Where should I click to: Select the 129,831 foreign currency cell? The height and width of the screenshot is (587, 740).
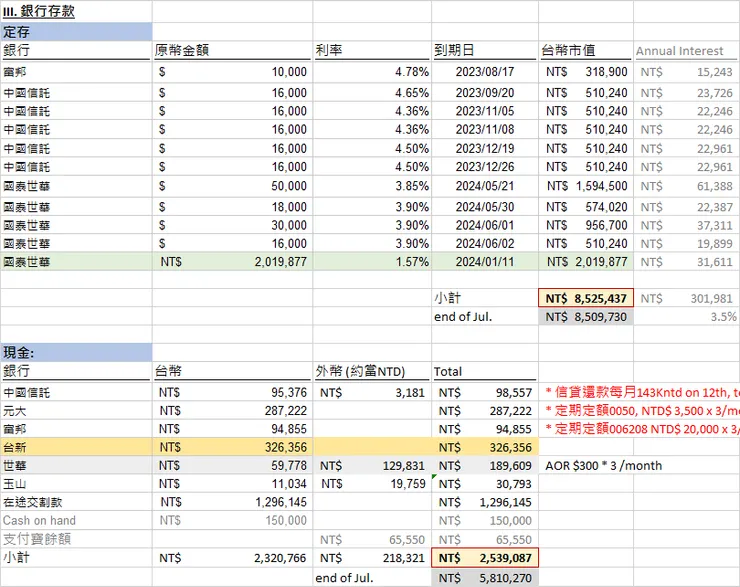[x=372, y=466]
